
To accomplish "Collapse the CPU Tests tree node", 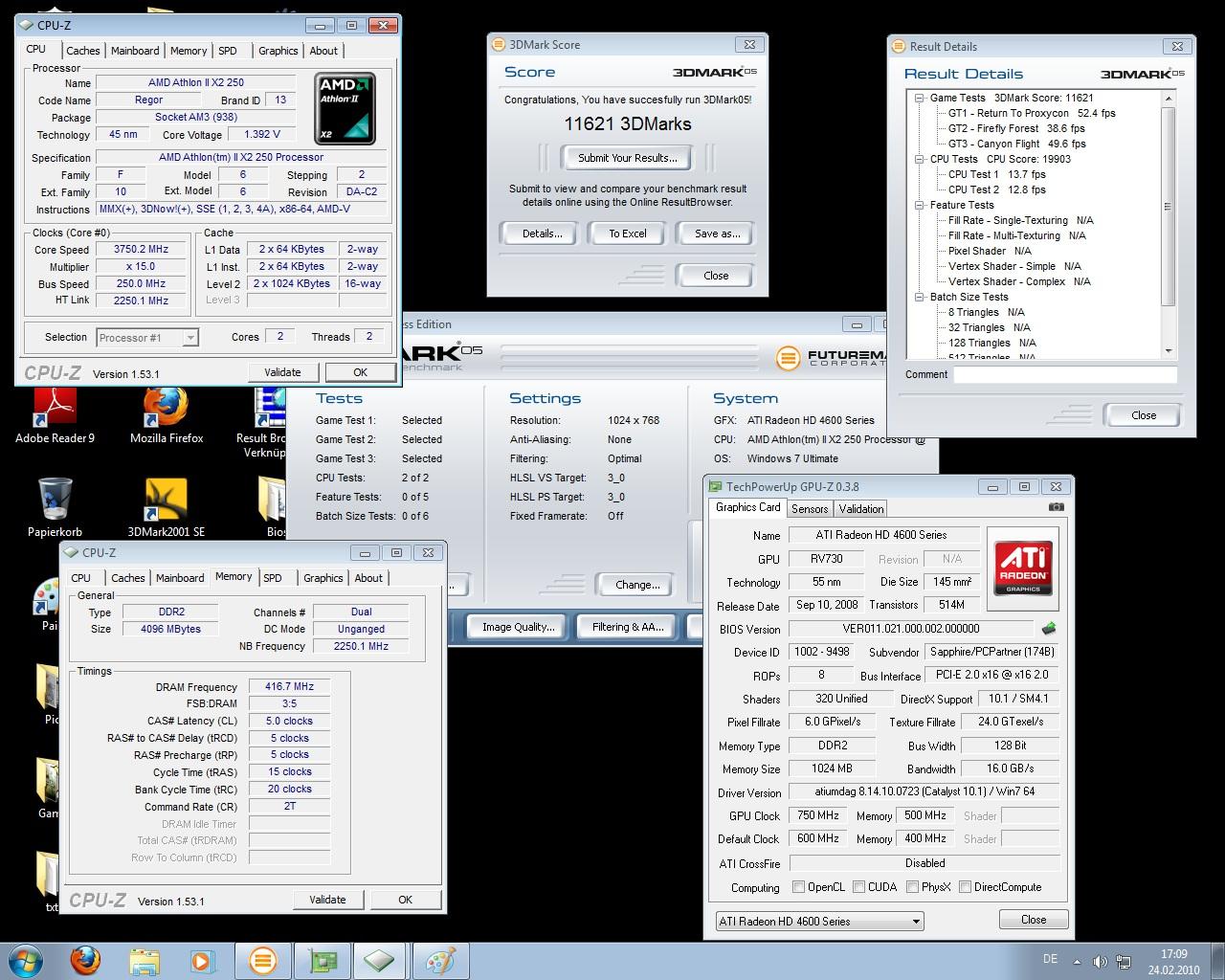I will click(x=920, y=159).
